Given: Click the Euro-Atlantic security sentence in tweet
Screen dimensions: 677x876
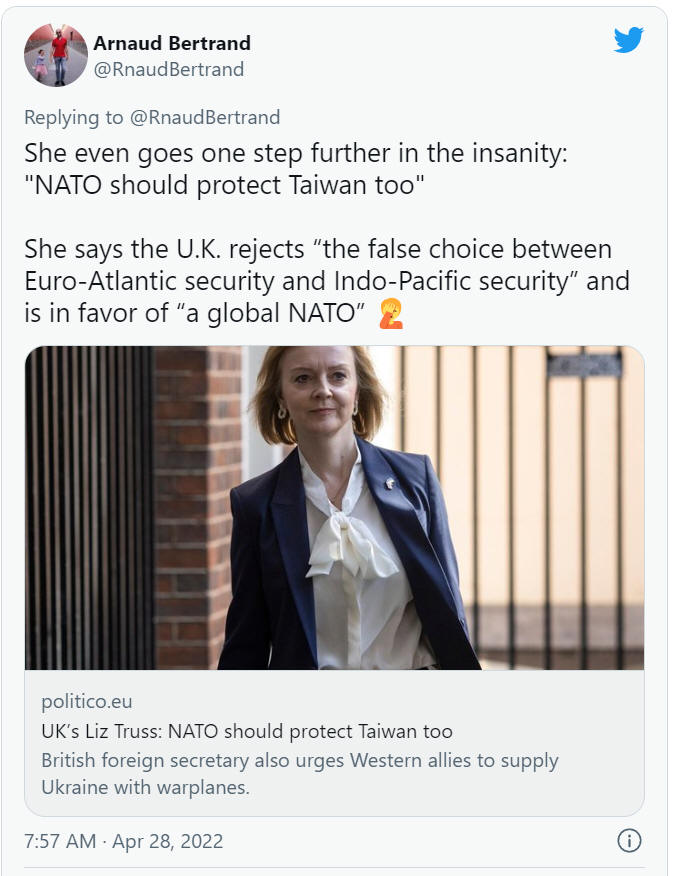Looking at the screenshot, I should 327,280.
